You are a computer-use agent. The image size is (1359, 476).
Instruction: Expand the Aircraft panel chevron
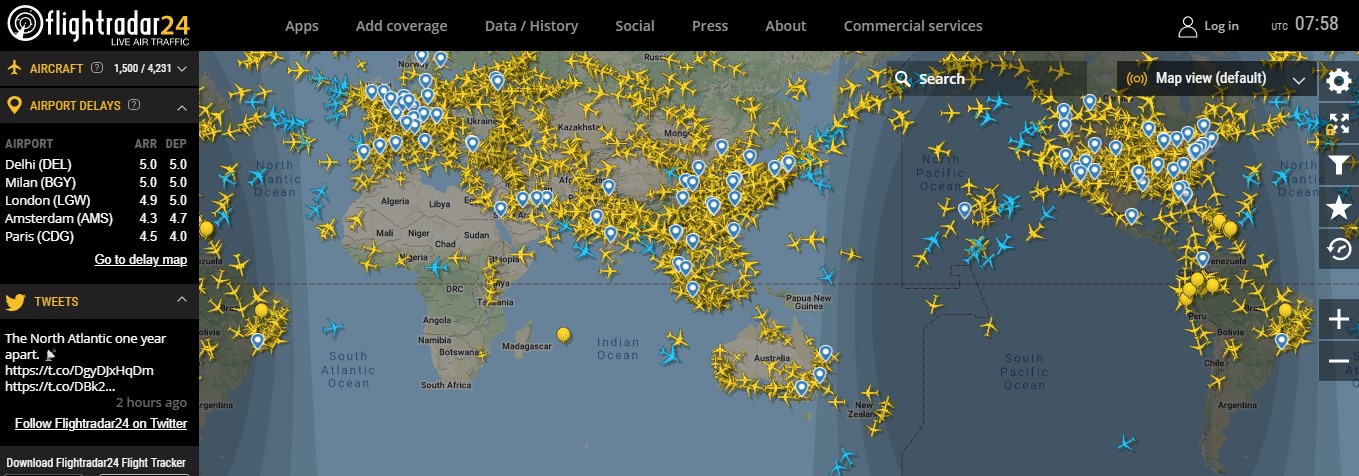pos(183,69)
